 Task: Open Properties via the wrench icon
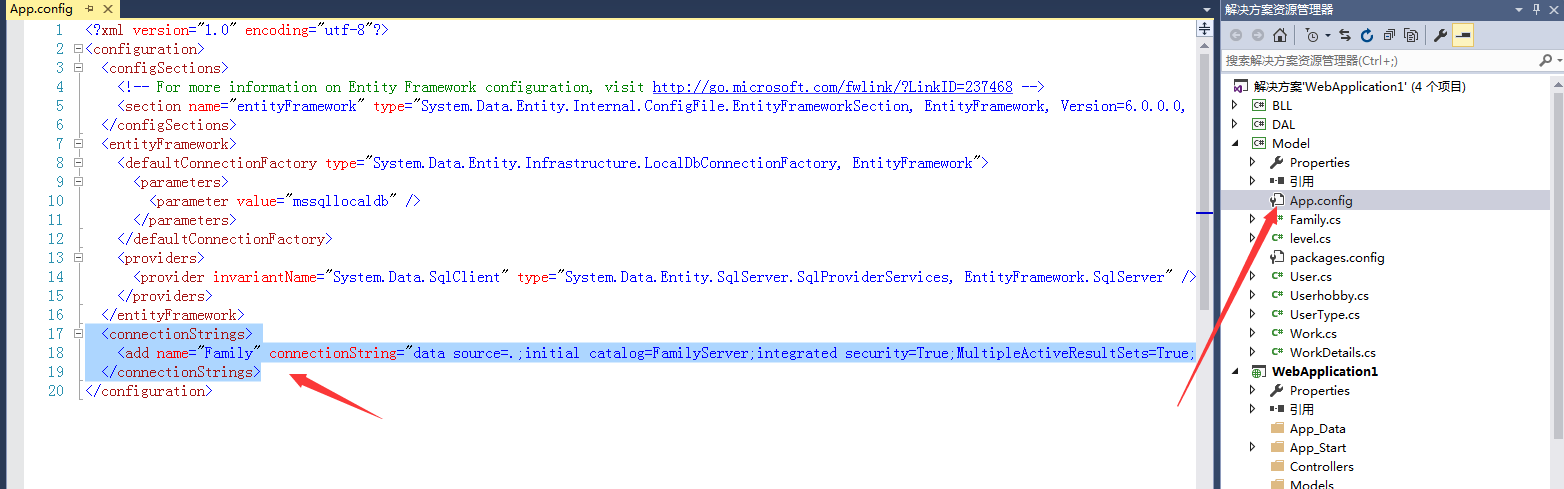click(x=1440, y=35)
